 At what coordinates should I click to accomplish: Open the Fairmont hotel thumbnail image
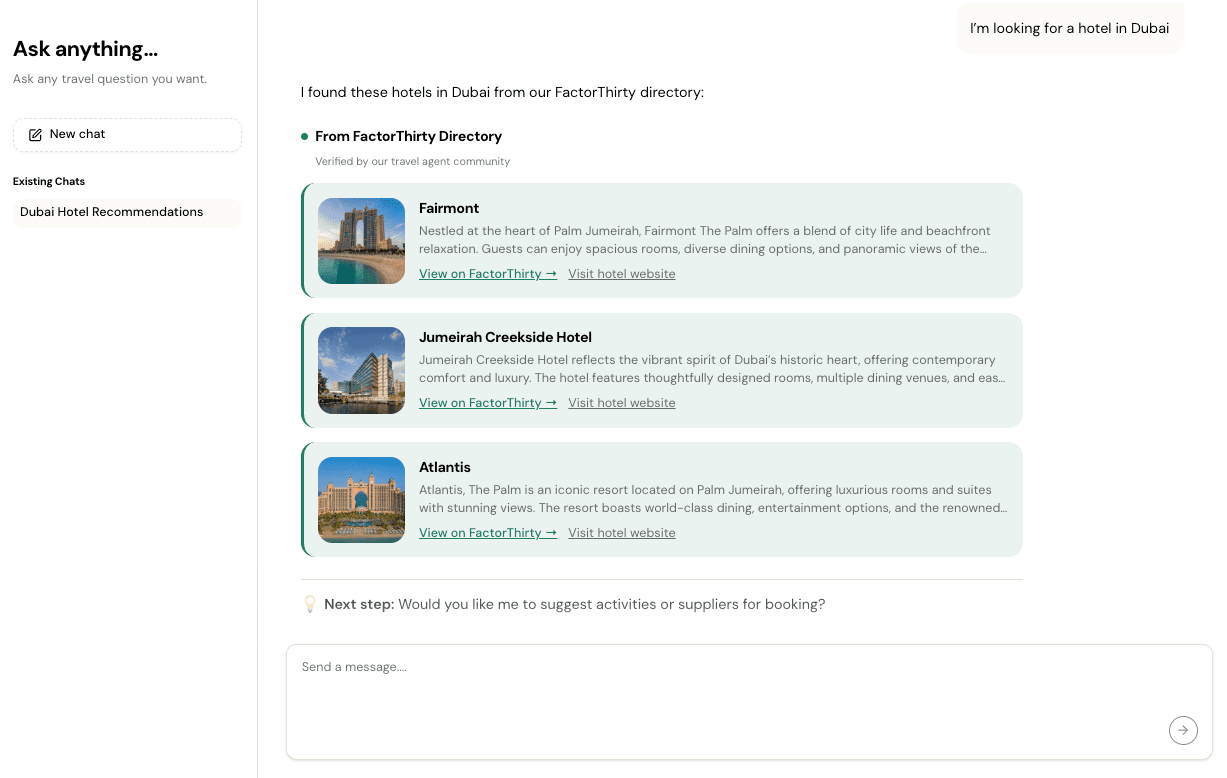361,241
